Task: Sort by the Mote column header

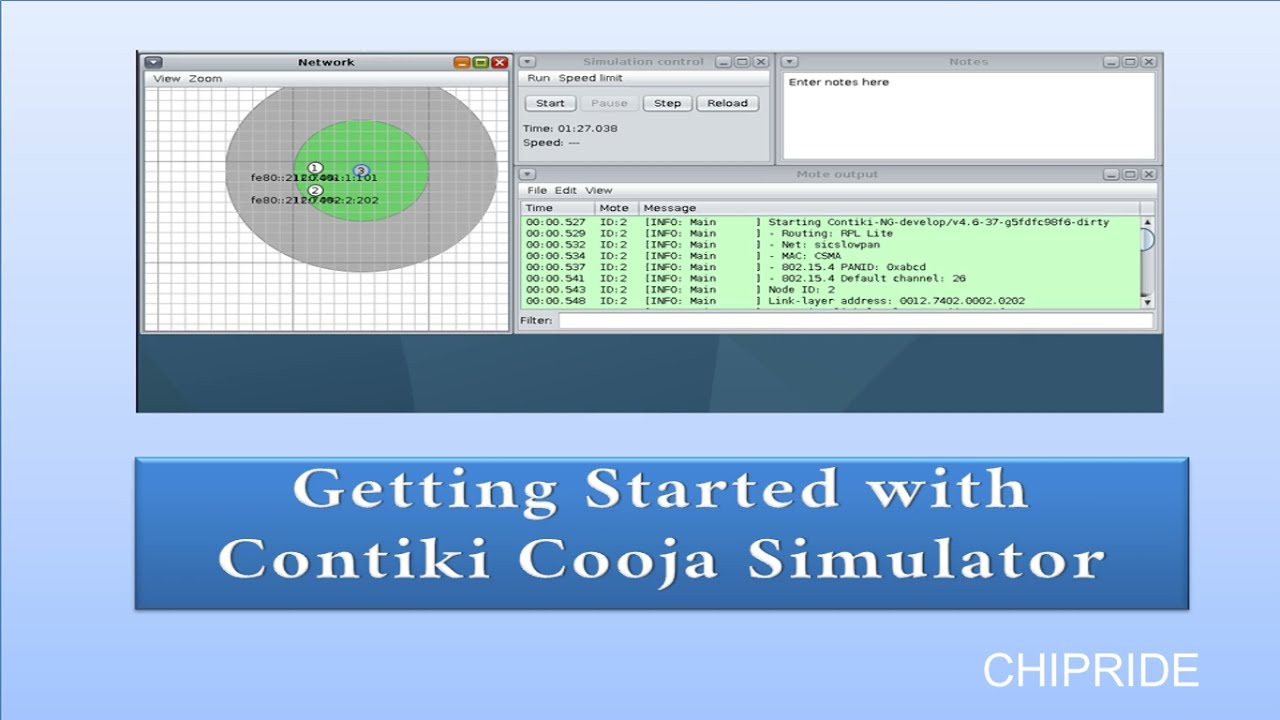Action: 617,208
